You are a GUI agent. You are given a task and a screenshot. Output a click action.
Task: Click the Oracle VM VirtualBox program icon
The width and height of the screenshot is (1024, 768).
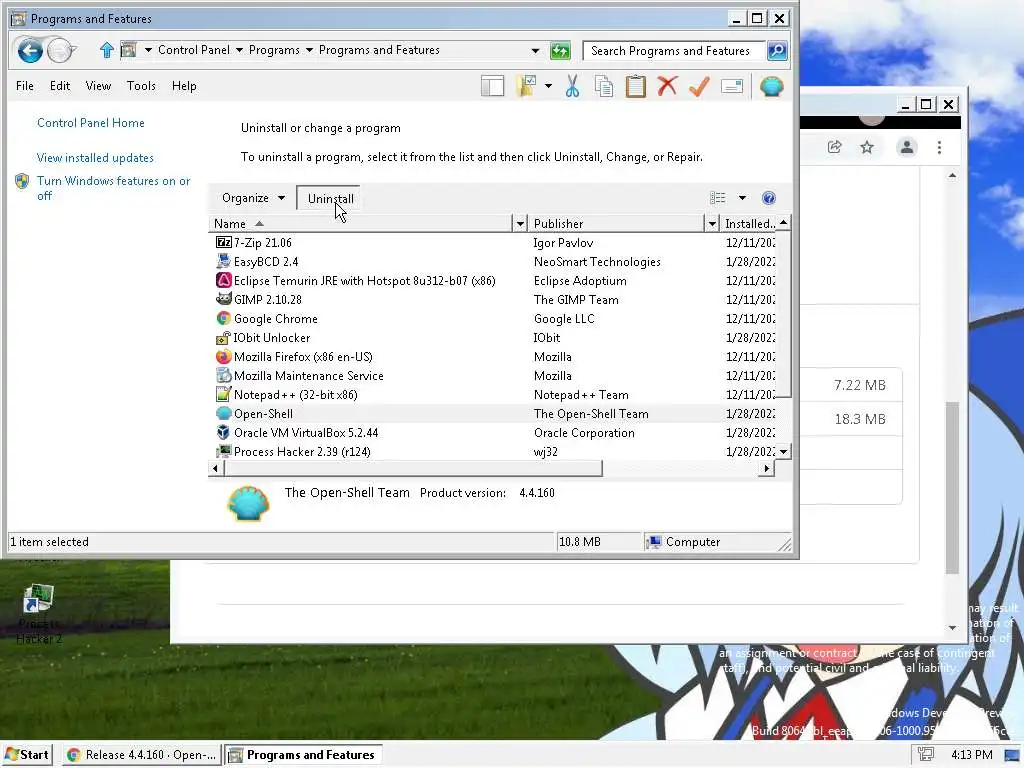[x=223, y=432]
